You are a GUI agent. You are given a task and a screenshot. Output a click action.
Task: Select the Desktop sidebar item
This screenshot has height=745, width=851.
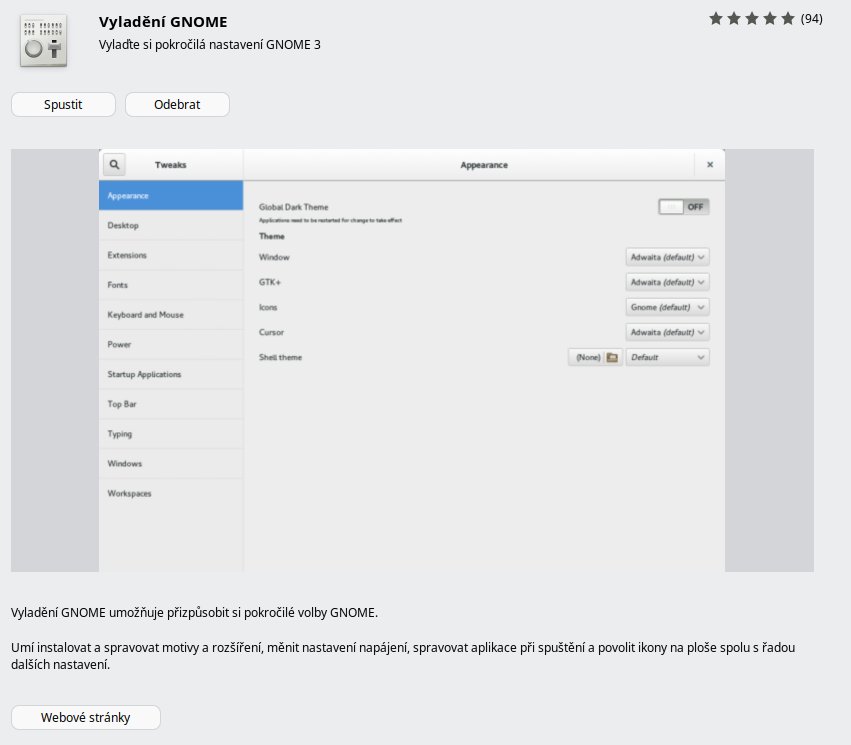point(171,225)
